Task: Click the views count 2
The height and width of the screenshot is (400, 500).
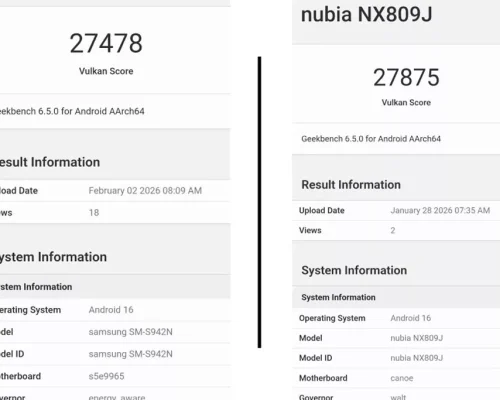Action: pyautogui.click(x=393, y=230)
